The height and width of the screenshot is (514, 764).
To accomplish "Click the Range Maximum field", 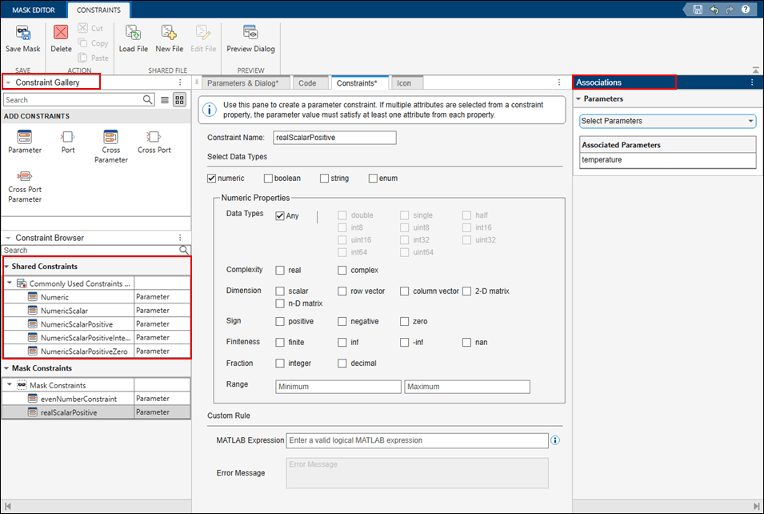I will (467, 386).
